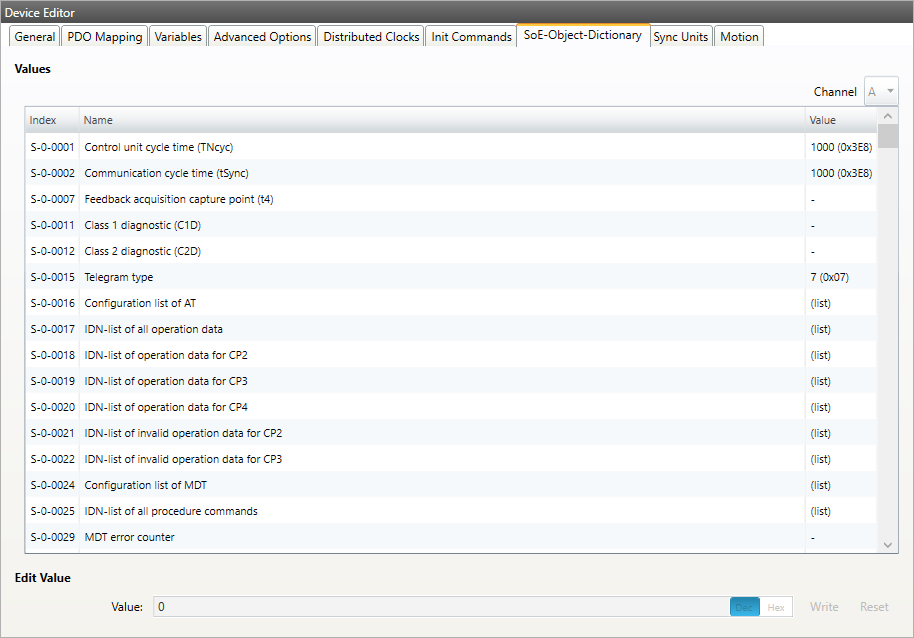Open the Advanced Options tab
Screen dimensions: 914x638
click(x=262, y=37)
